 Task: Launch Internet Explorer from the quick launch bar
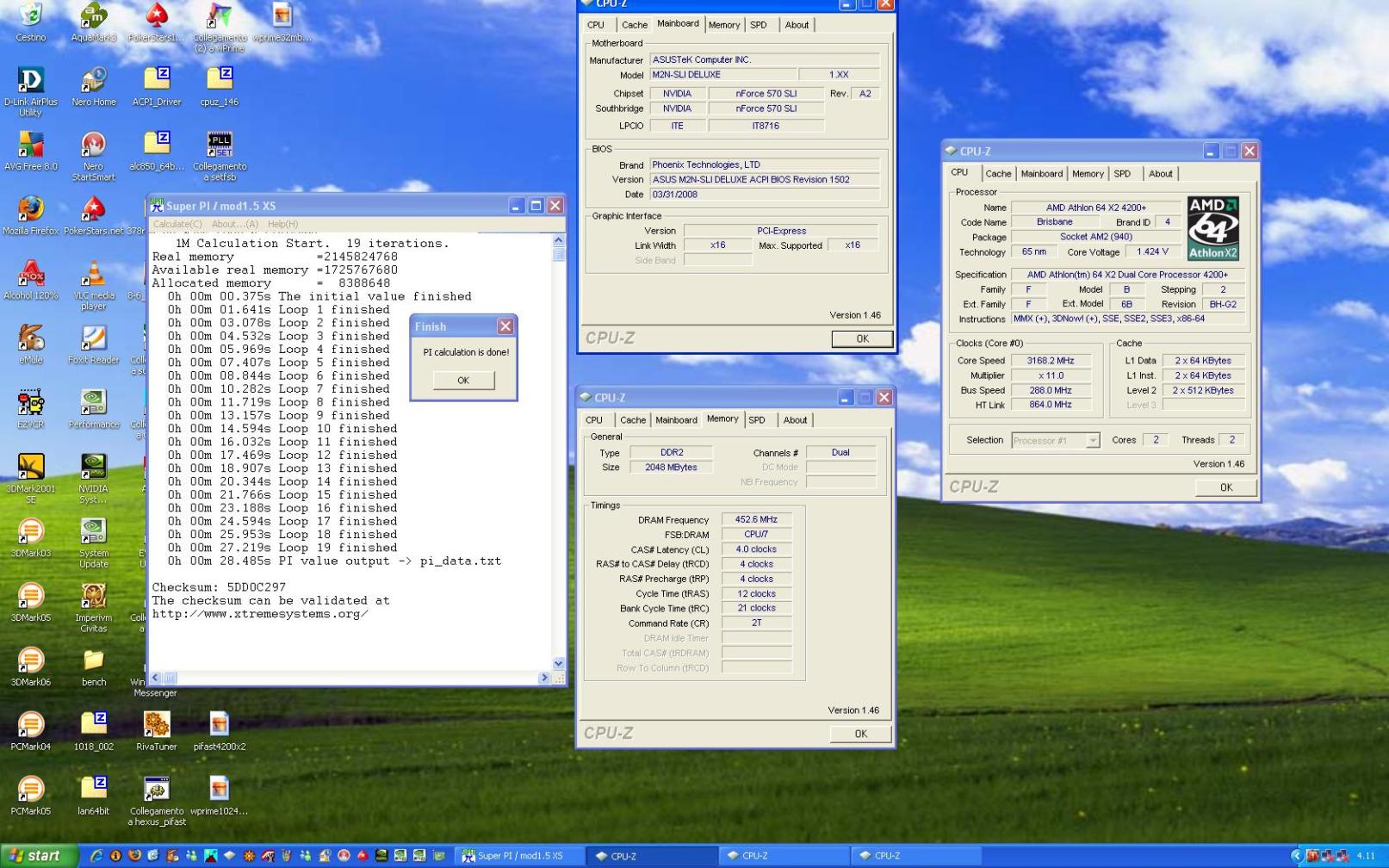[96, 855]
